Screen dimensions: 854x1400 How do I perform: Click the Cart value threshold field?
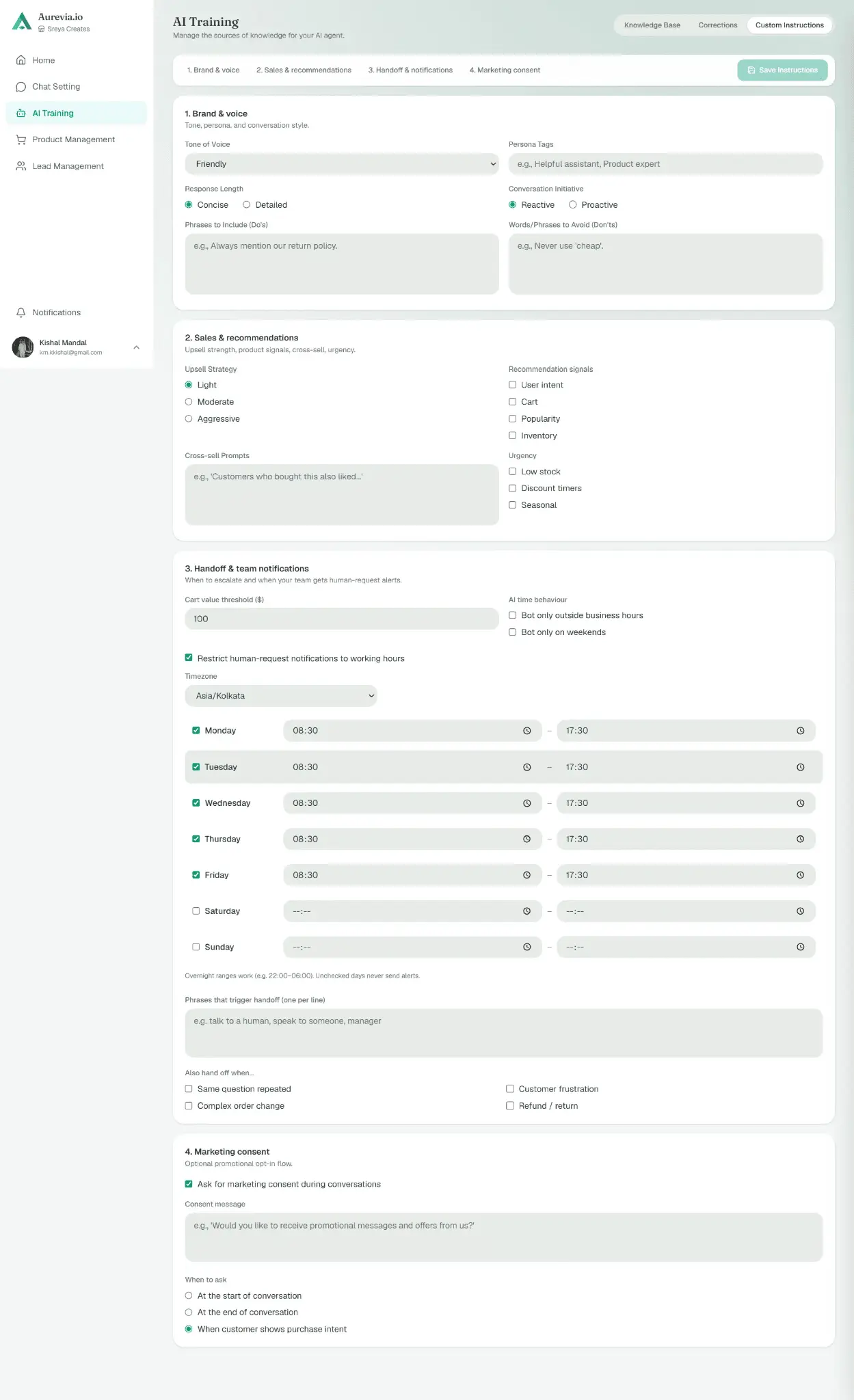[342, 619]
